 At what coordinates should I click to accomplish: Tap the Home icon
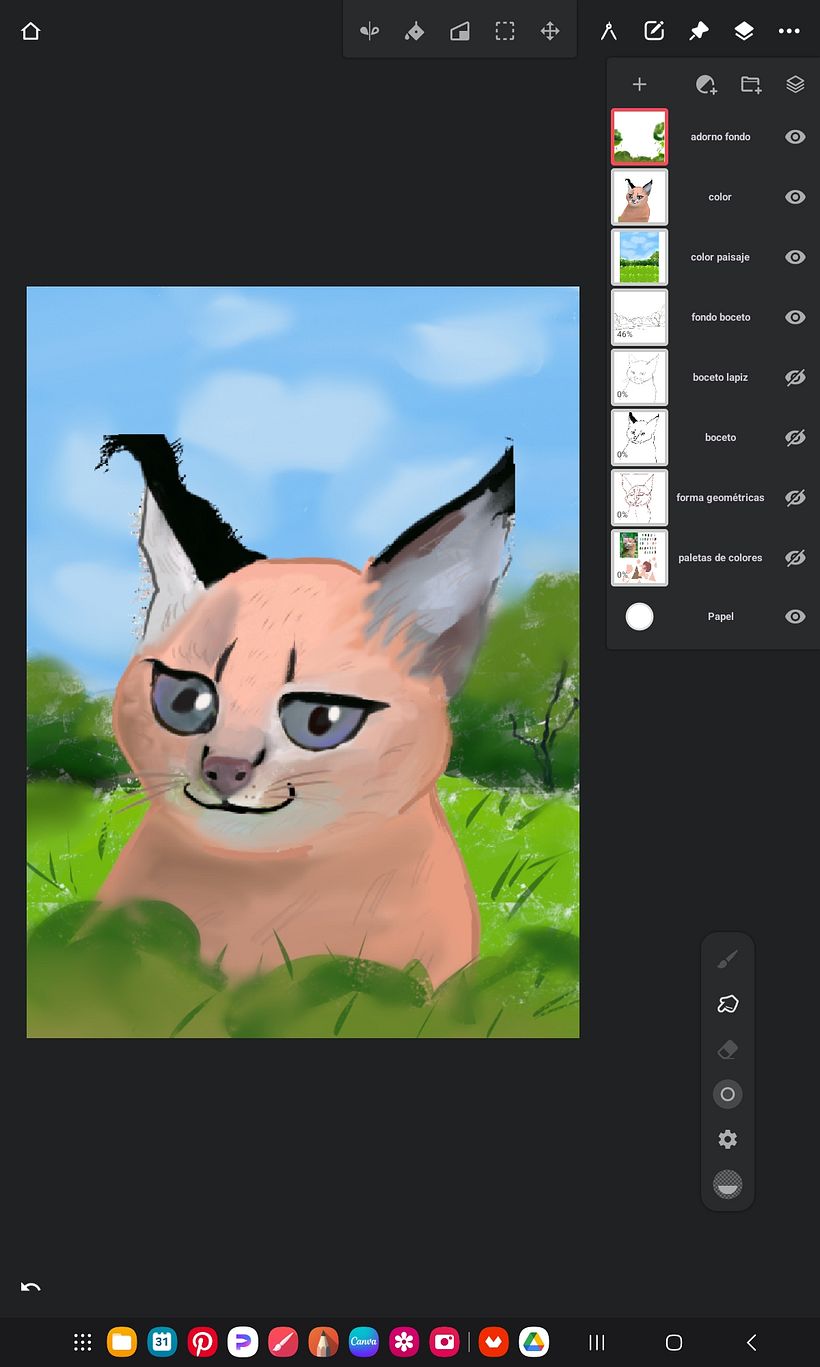click(x=30, y=31)
